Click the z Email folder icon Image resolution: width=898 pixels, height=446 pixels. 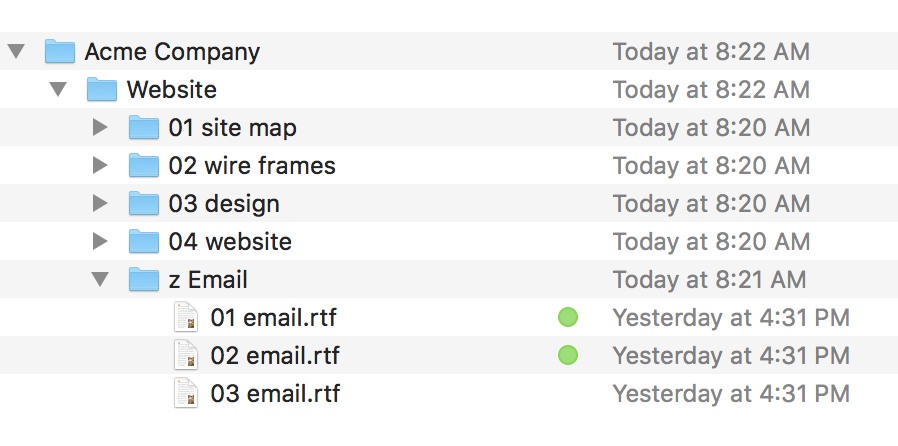(145, 280)
